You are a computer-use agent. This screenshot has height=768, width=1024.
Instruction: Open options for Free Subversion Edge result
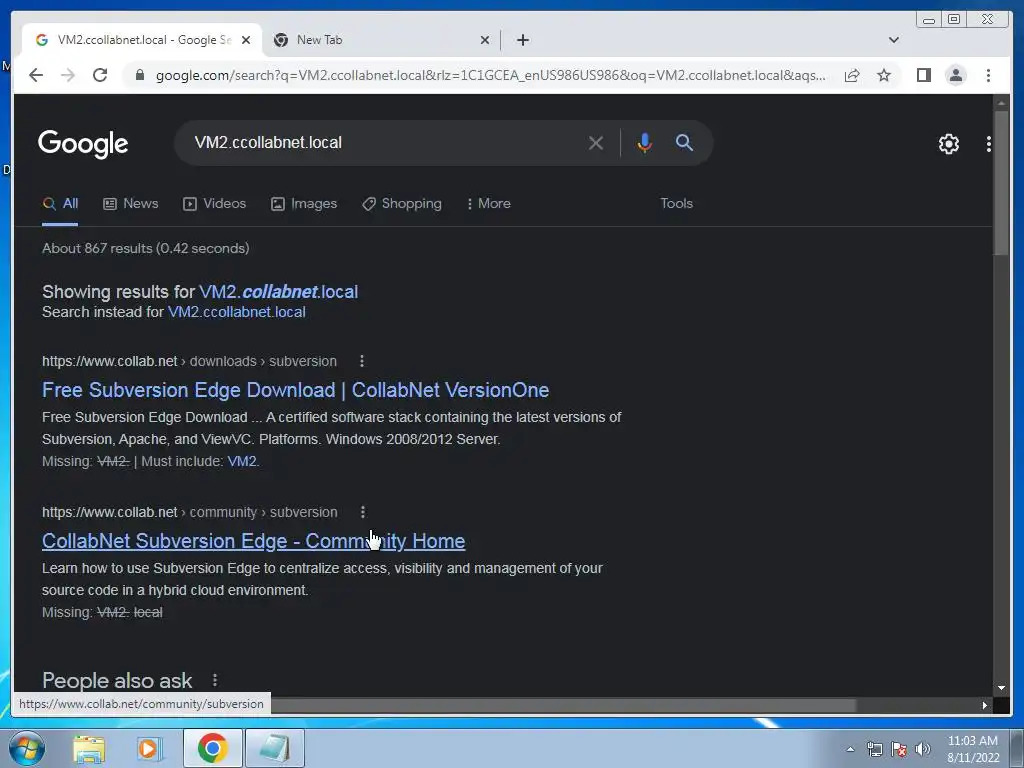coord(362,361)
